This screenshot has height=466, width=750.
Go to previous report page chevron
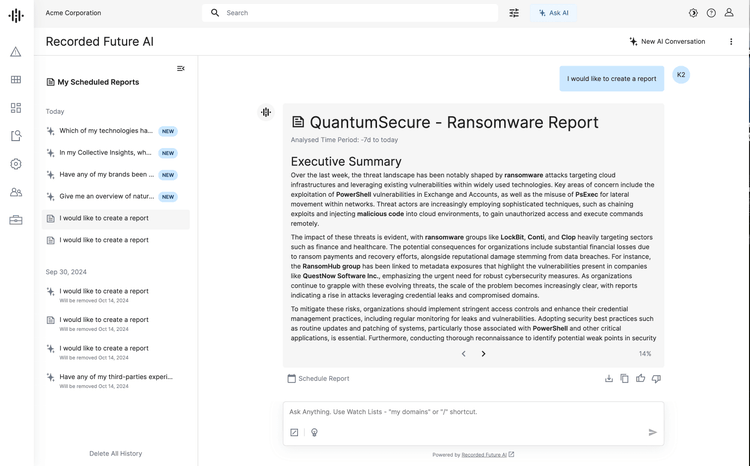463,353
